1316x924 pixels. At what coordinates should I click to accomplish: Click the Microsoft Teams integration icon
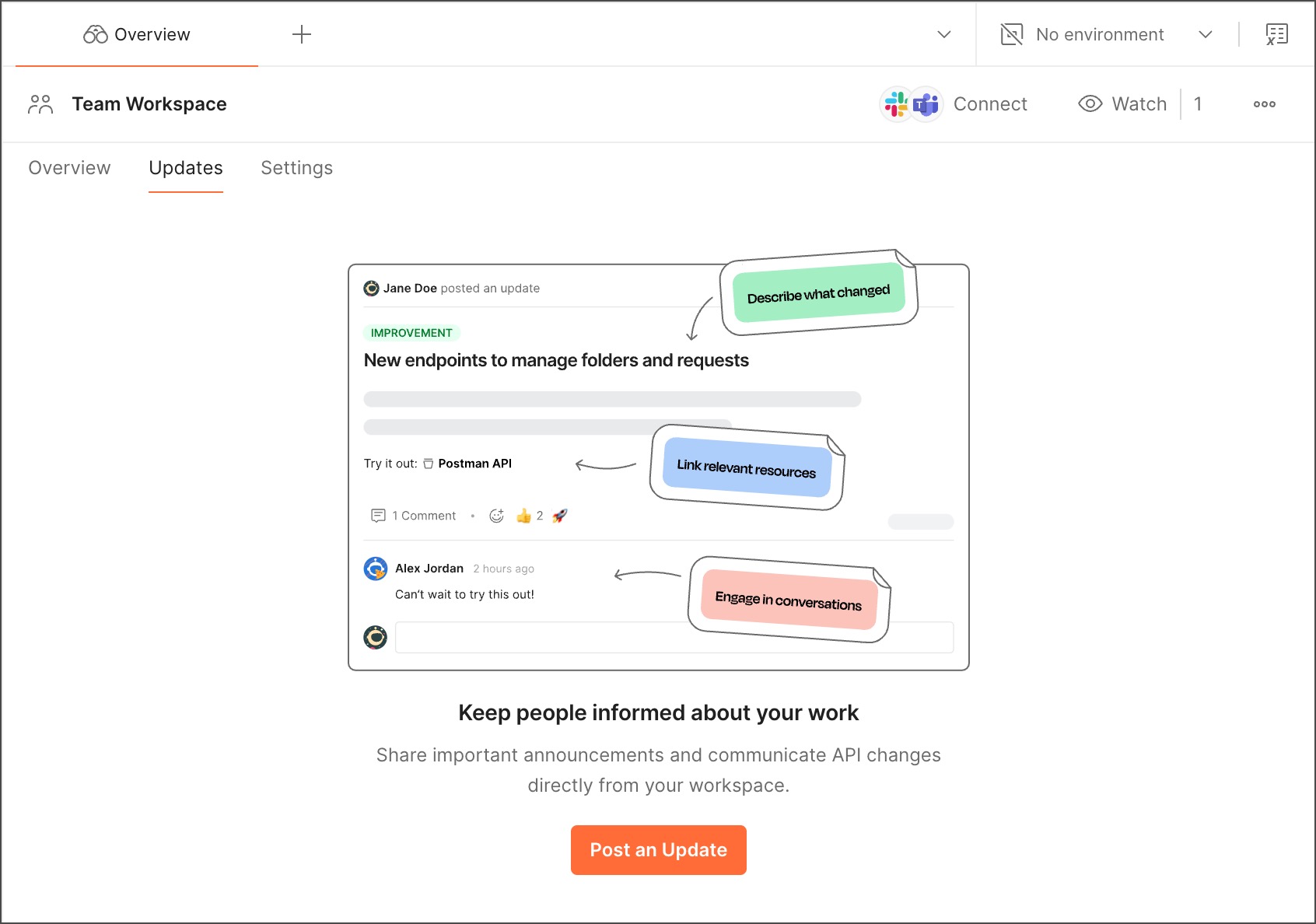[x=926, y=104]
